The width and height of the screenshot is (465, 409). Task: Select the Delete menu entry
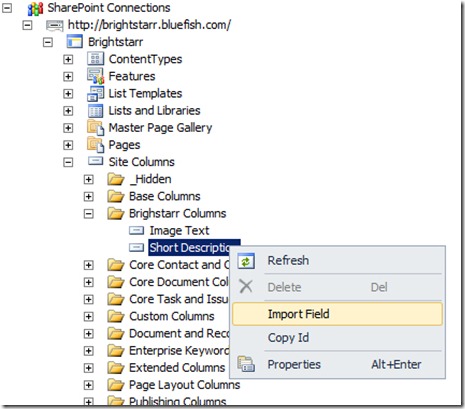coord(337,287)
